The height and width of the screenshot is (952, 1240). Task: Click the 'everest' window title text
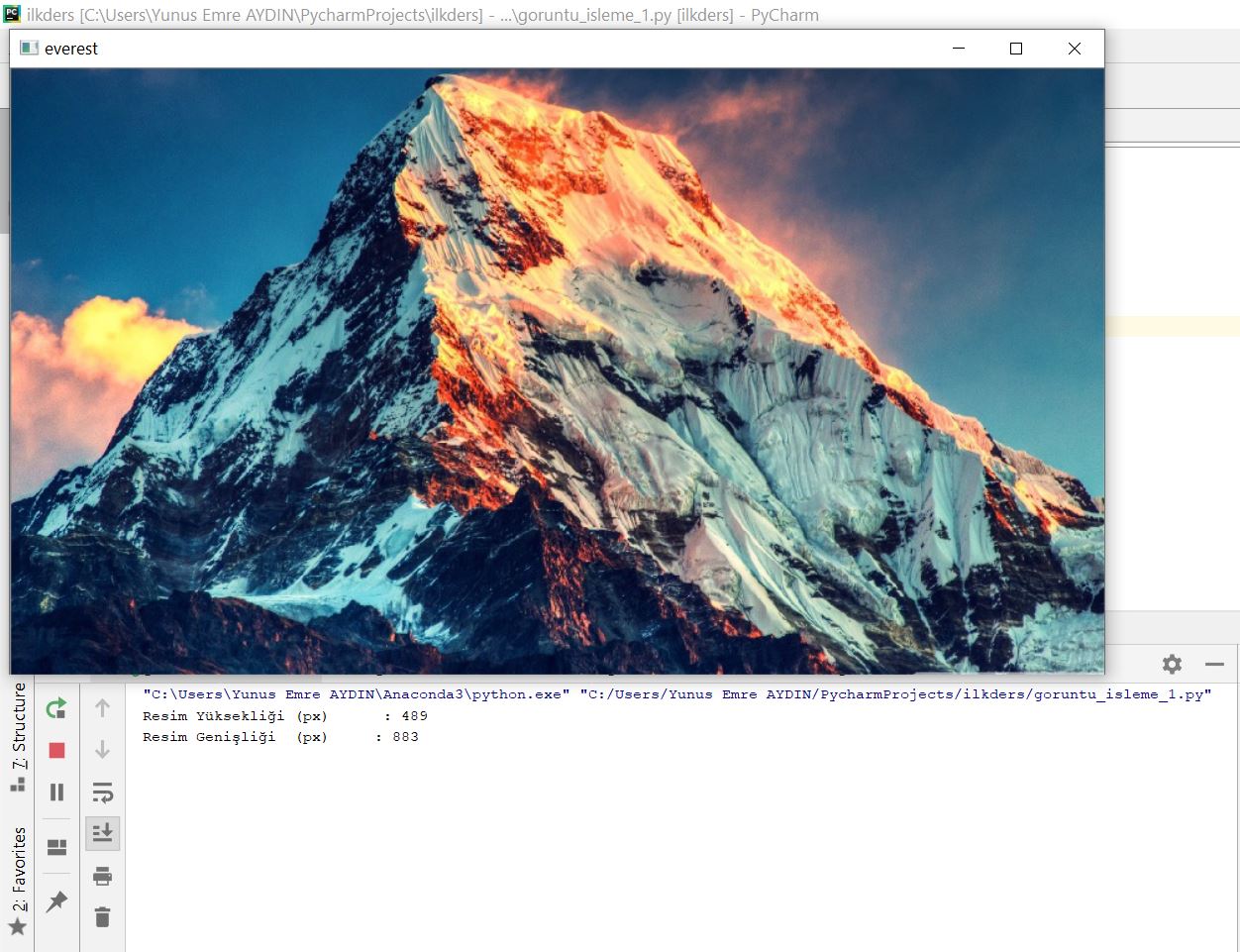coord(71,49)
